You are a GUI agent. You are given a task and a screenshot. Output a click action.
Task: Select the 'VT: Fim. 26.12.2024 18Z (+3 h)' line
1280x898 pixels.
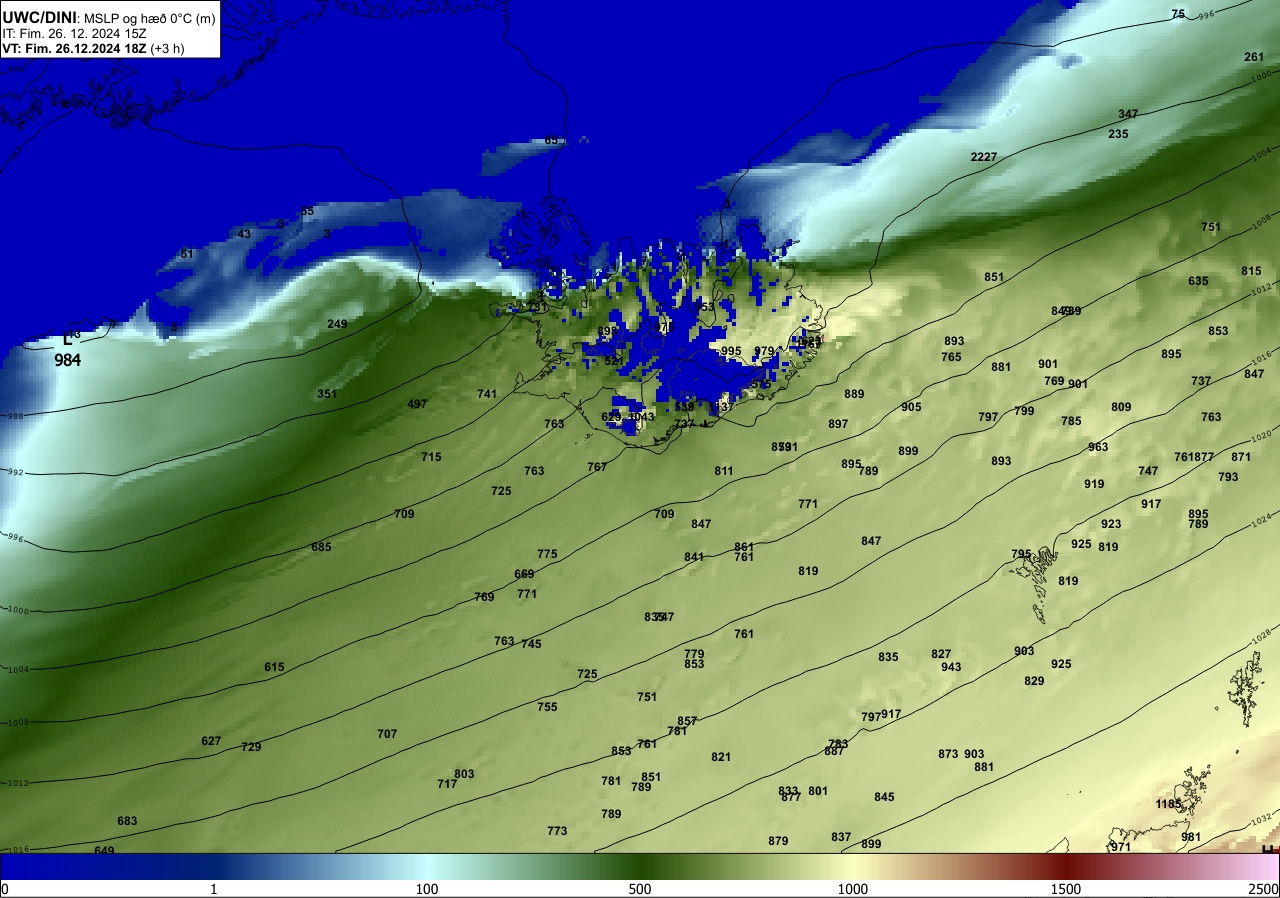click(x=92, y=48)
